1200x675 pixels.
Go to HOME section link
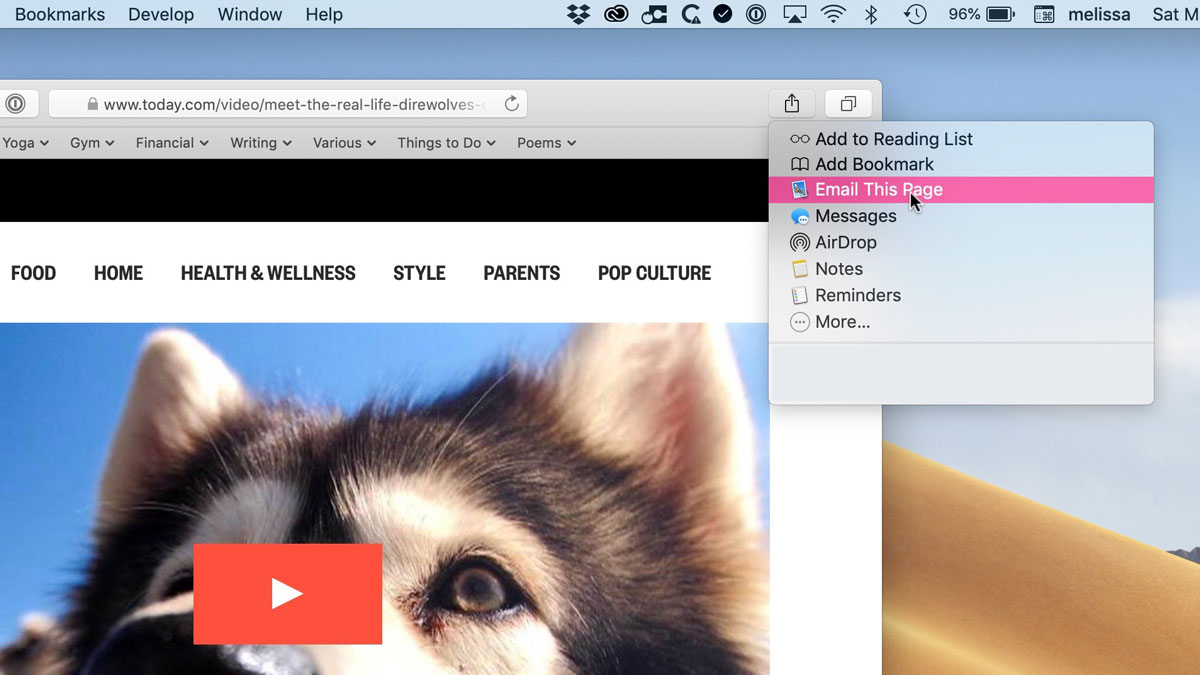tap(118, 273)
